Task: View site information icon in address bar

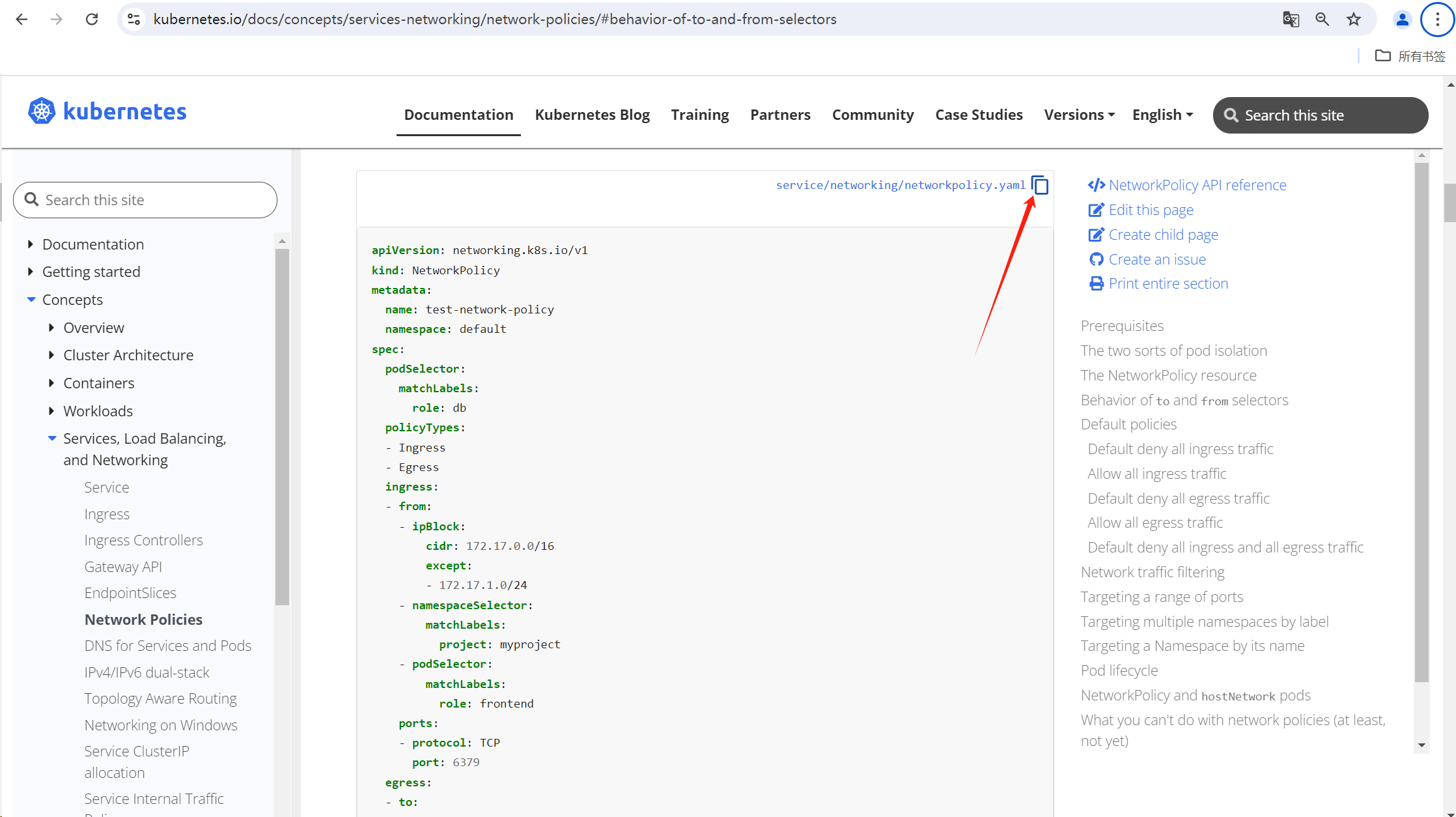Action: (134, 19)
